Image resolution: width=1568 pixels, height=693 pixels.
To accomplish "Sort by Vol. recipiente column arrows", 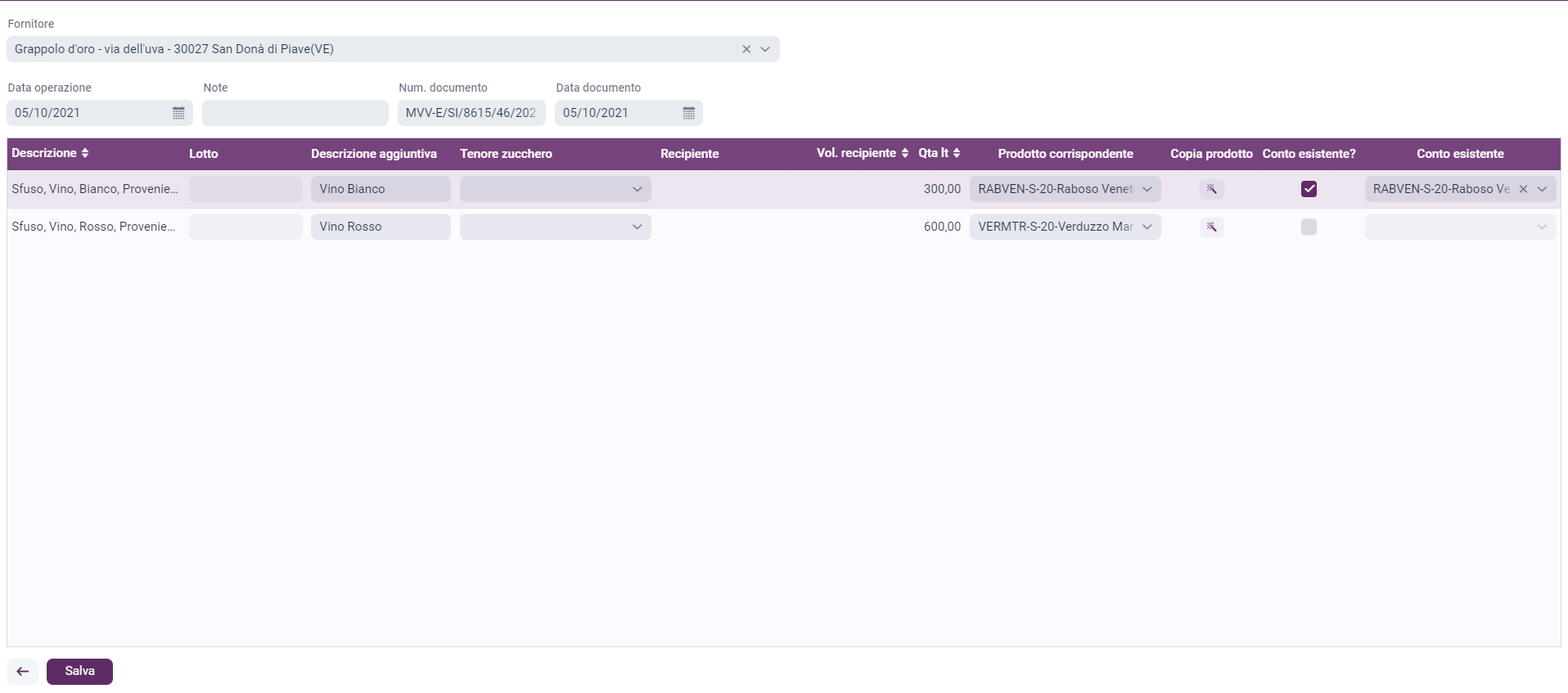I will (905, 153).
